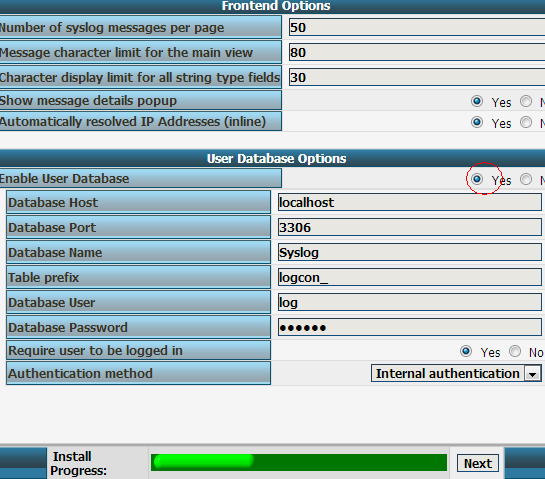Click the Database Port input field
The width and height of the screenshot is (545, 479).
409,227
